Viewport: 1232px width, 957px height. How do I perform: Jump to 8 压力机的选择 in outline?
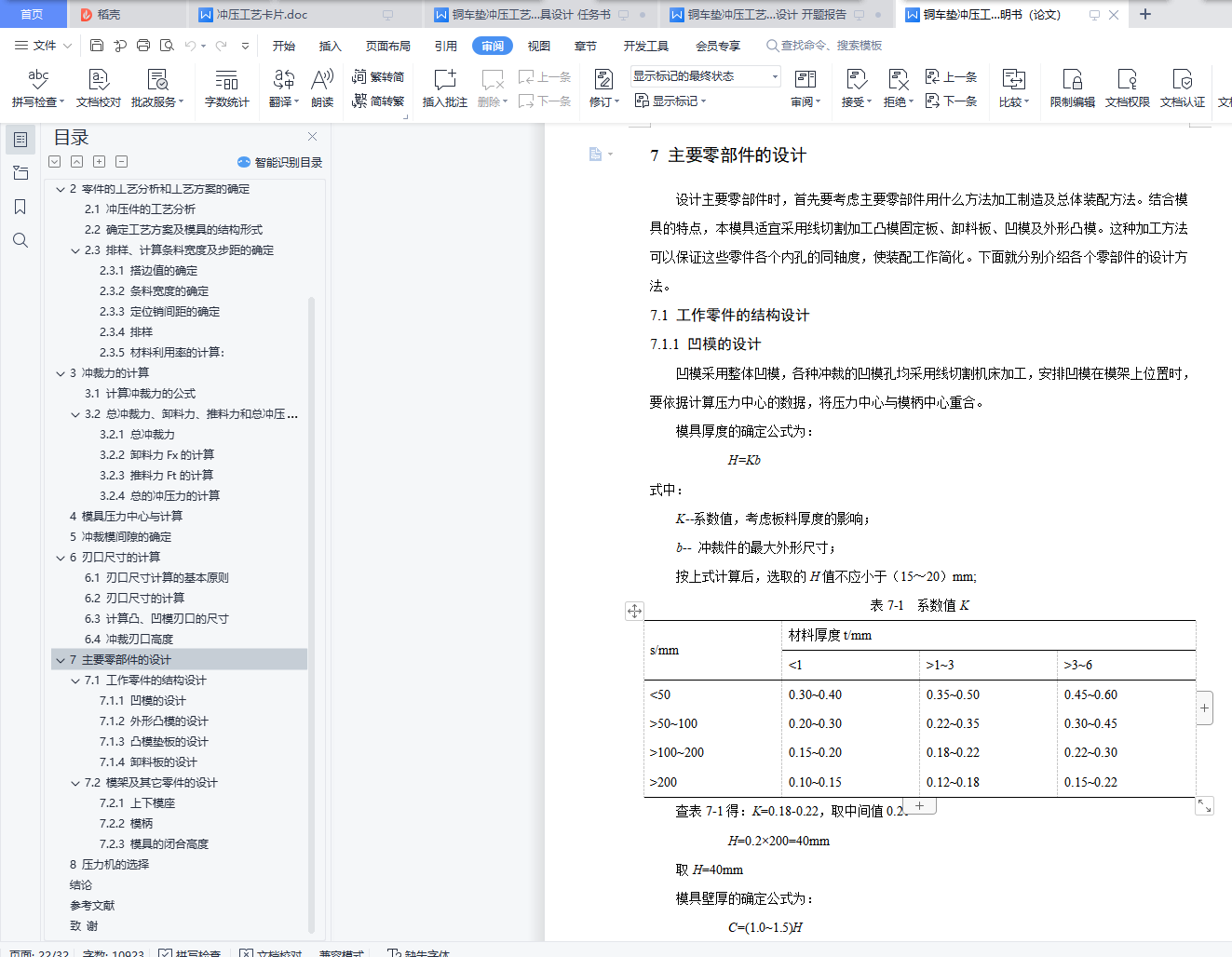(x=109, y=865)
